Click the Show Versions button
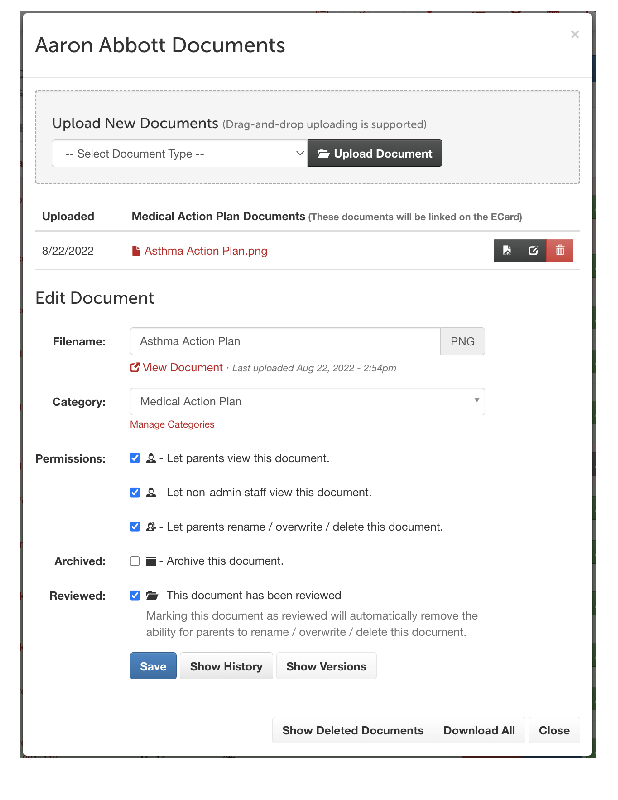Screen dimensions: 618x800 tap(326, 666)
